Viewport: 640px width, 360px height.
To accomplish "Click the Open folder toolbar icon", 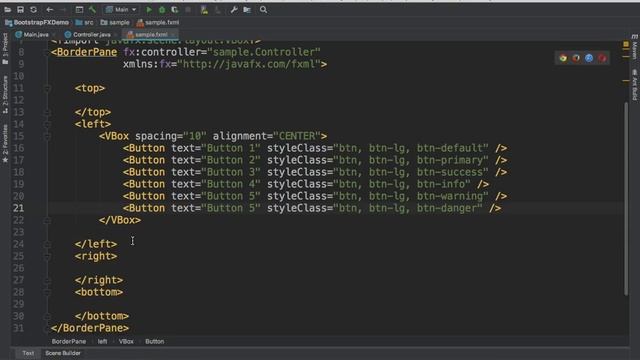I will pos(7,9).
